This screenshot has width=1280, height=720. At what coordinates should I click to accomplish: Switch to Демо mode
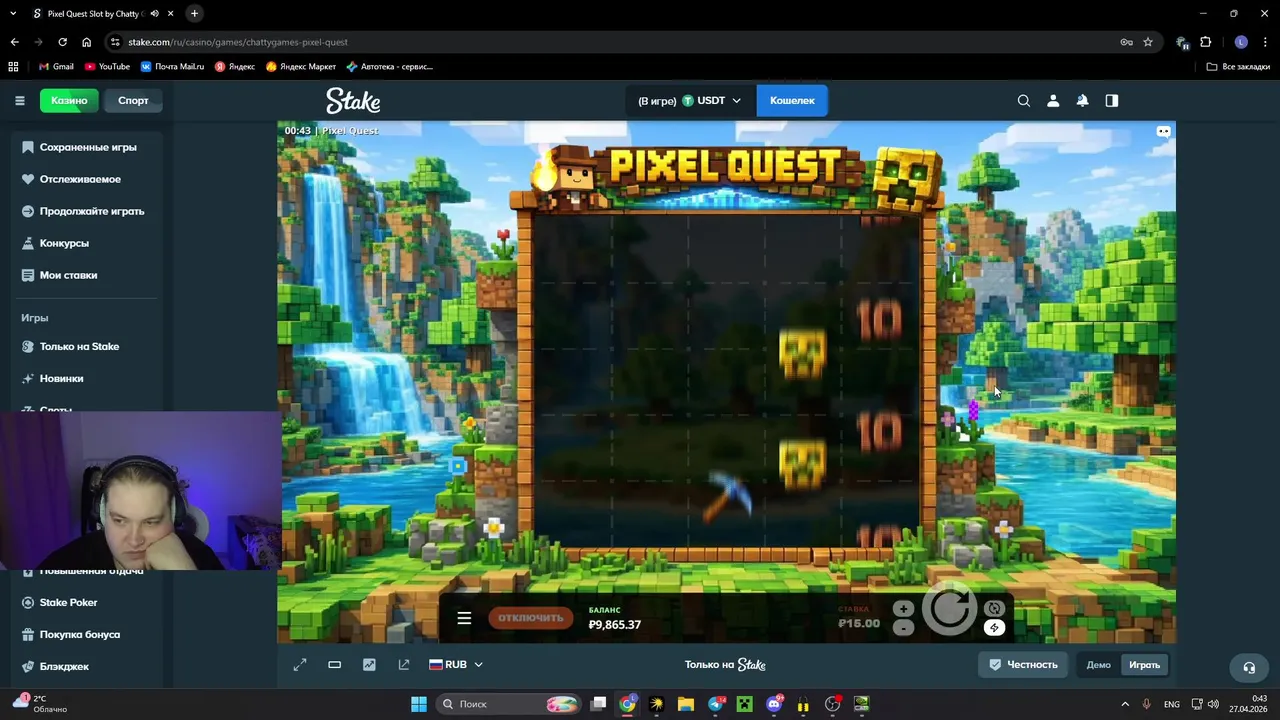[x=1098, y=665]
